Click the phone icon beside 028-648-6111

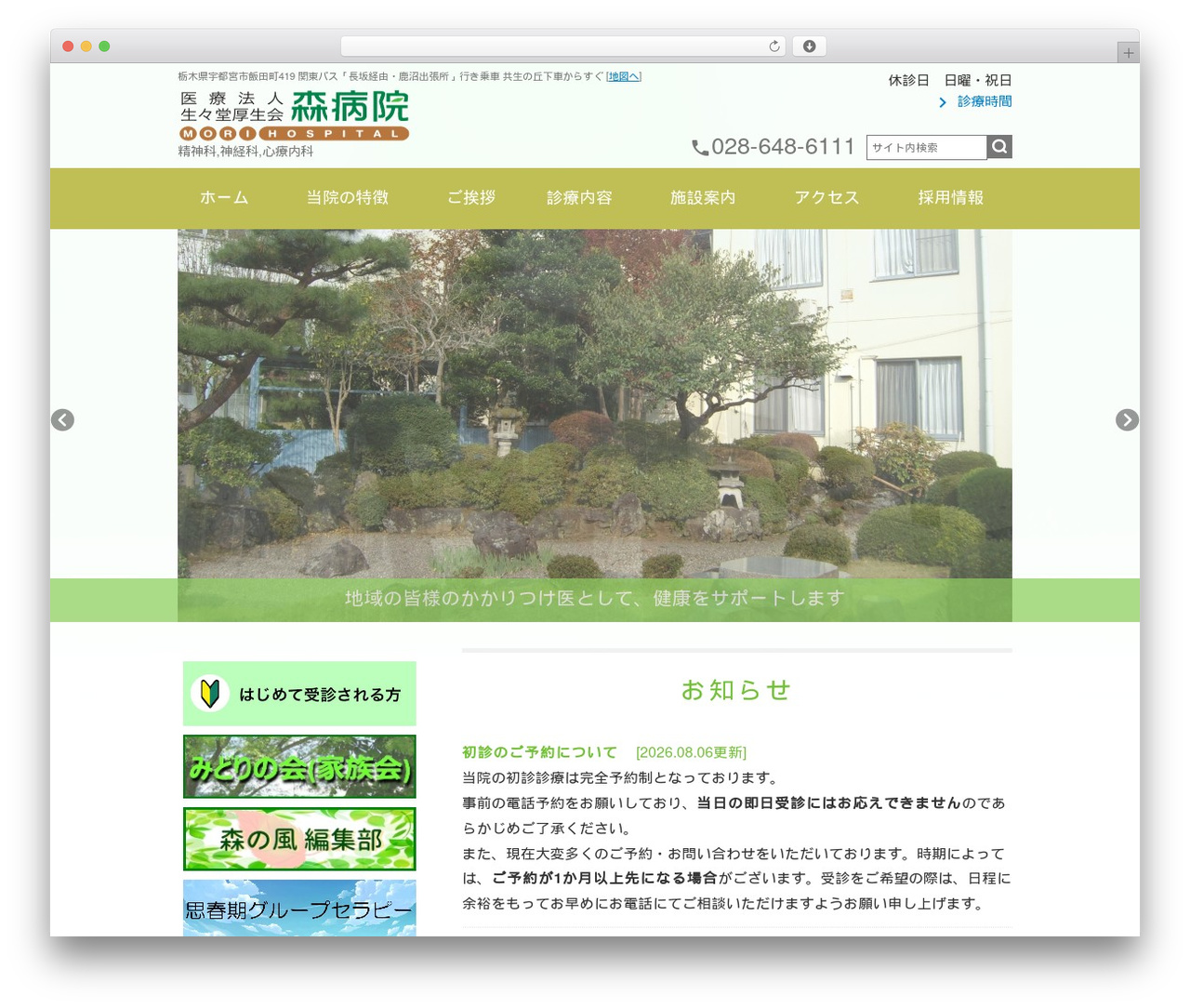pyautogui.click(x=700, y=148)
